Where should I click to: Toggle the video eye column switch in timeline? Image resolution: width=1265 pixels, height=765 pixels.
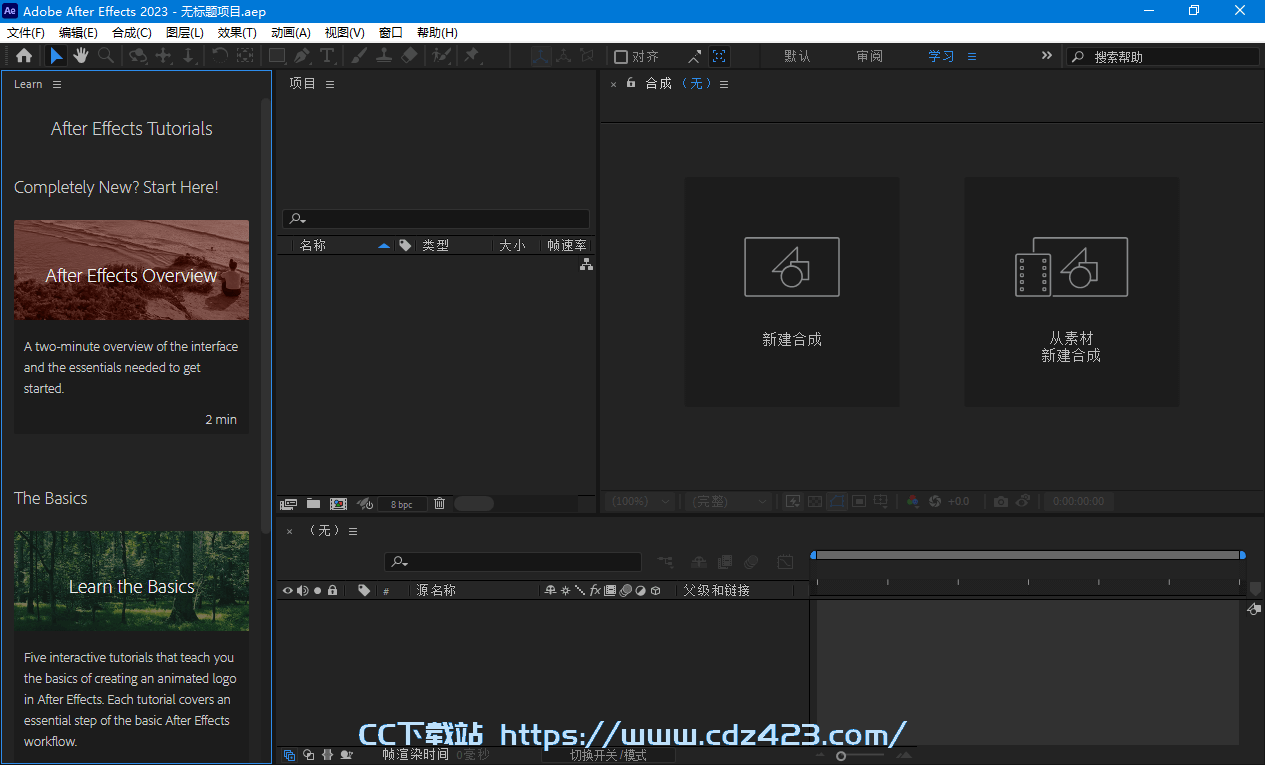(288, 591)
